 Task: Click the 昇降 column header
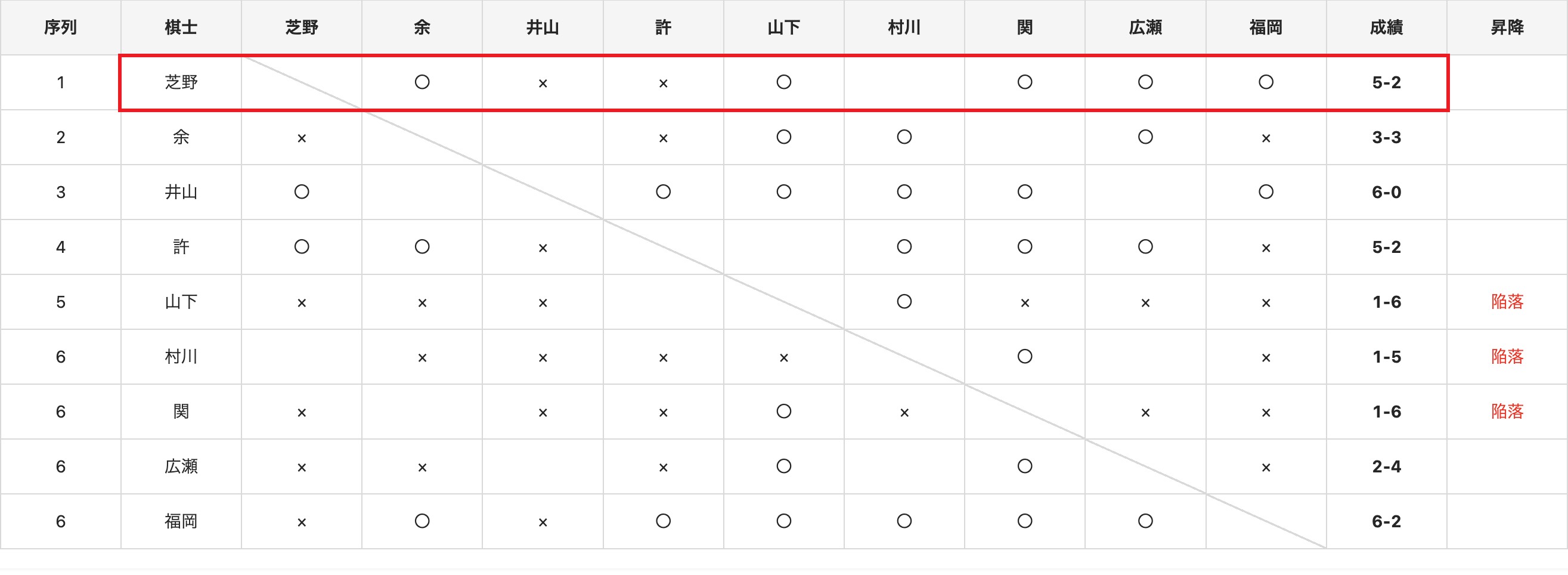point(1507,27)
